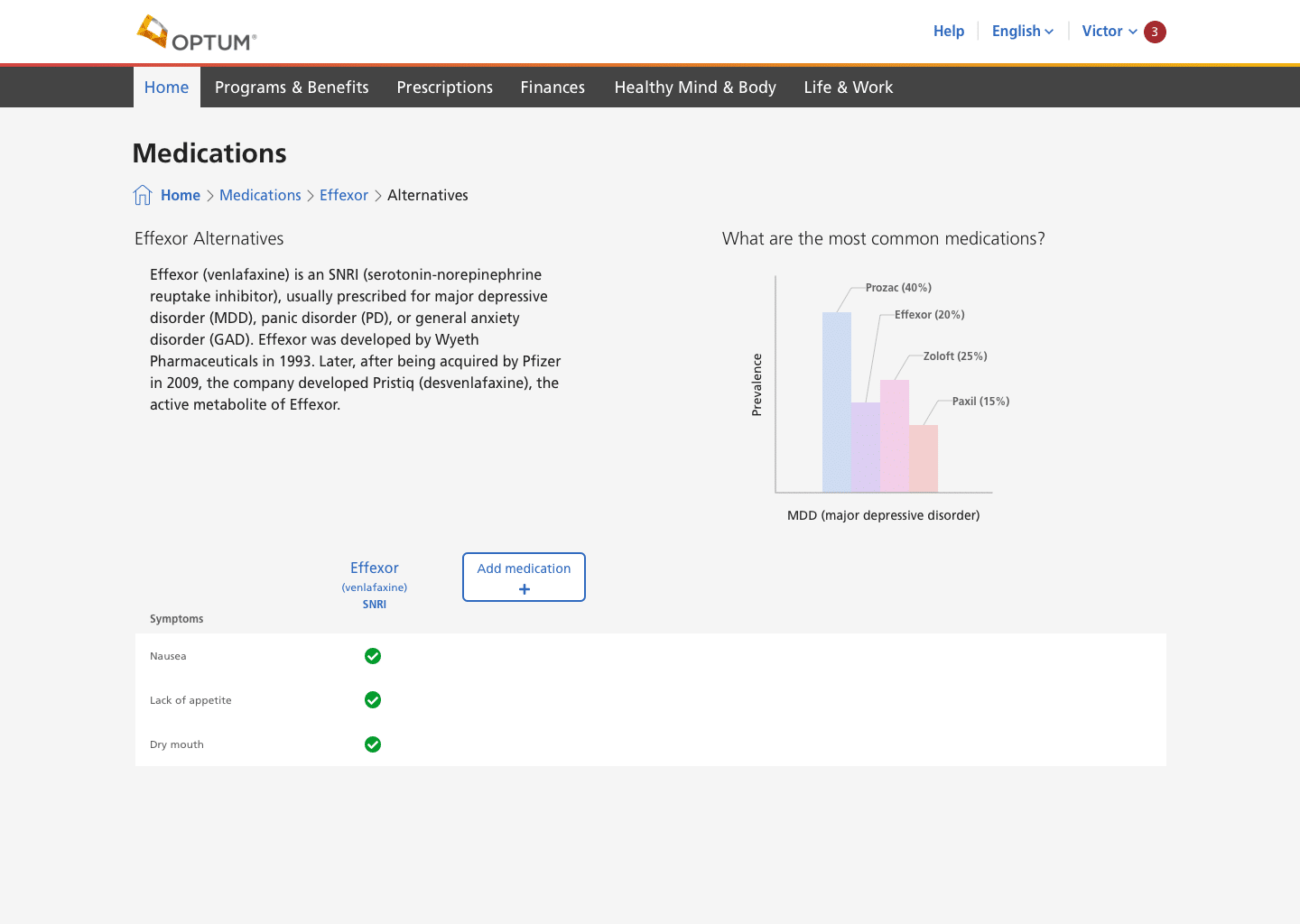This screenshot has height=924, width=1300.
Task: Select the pink Zoloft chart bar
Action: (894, 435)
